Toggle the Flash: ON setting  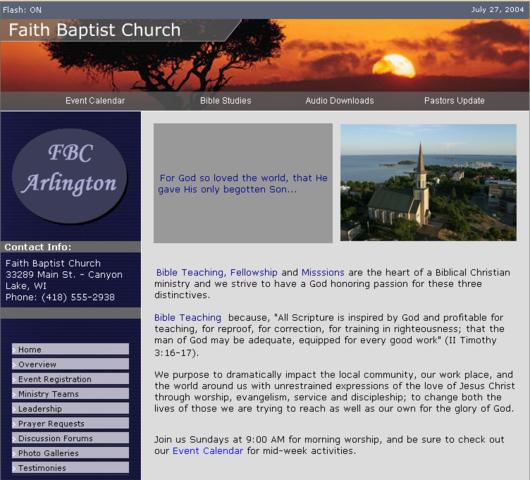coord(22,10)
